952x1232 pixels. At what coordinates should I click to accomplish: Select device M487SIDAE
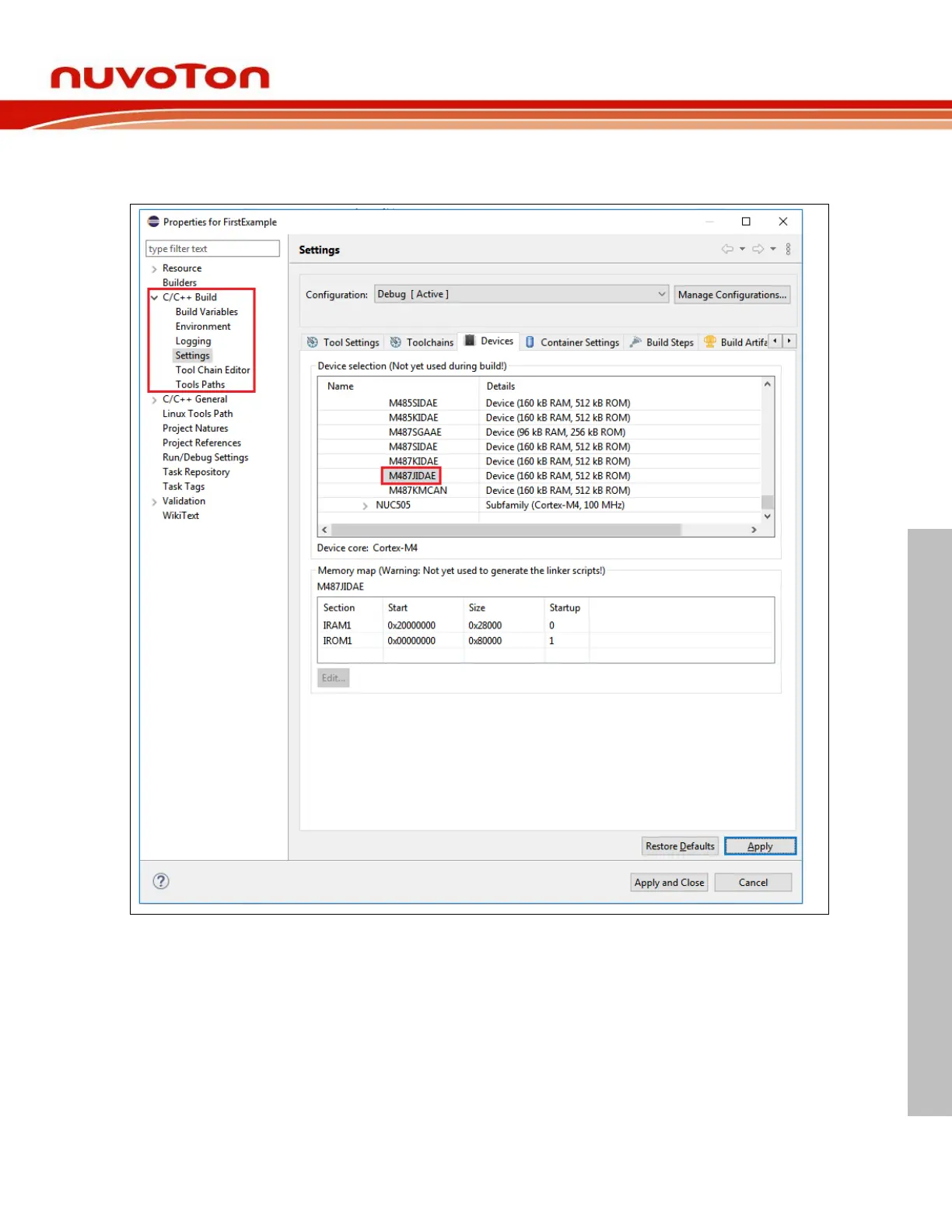pyautogui.click(x=413, y=447)
